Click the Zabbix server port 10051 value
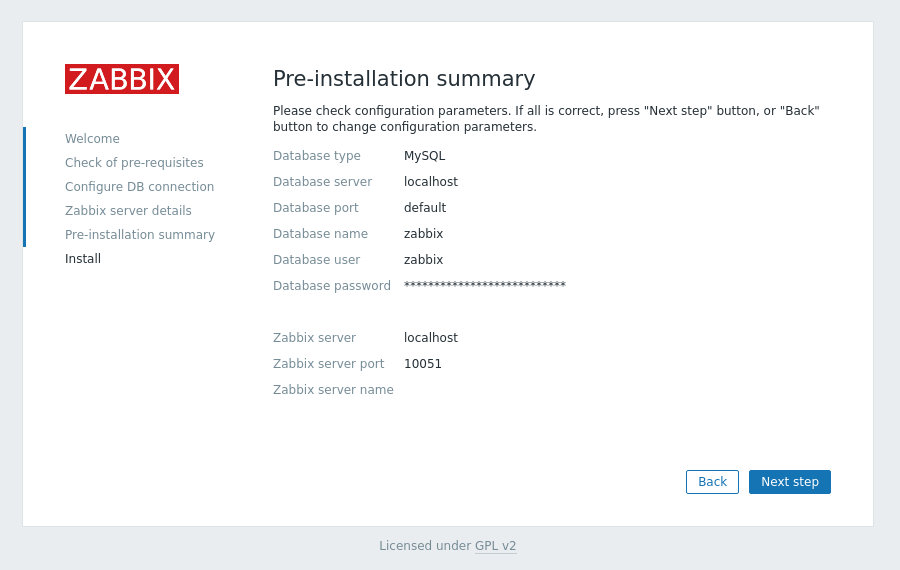Image resolution: width=900 pixels, height=570 pixels. pyautogui.click(x=423, y=364)
